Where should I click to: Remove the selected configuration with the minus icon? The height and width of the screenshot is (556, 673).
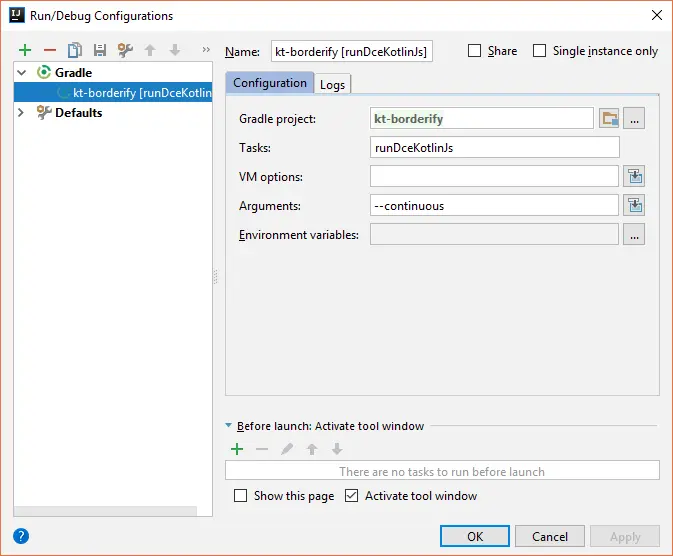tap(50, 50)
